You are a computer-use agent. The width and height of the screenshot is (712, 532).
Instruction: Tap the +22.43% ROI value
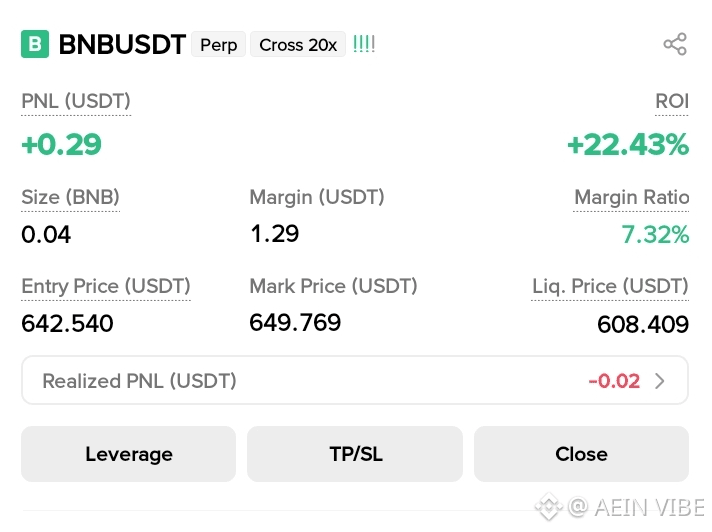(x=628, y=144)
